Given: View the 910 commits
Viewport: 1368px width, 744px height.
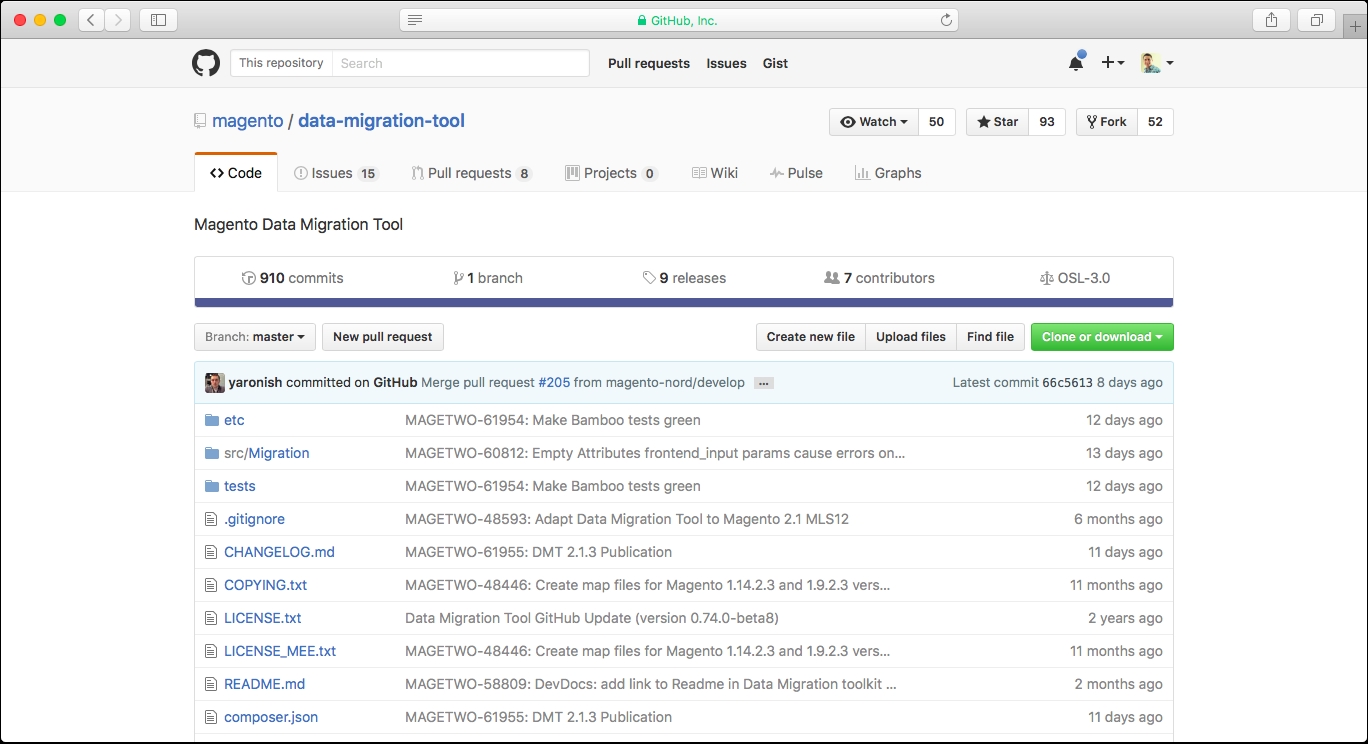Looking at the screenshot, I should click(293, 278).
